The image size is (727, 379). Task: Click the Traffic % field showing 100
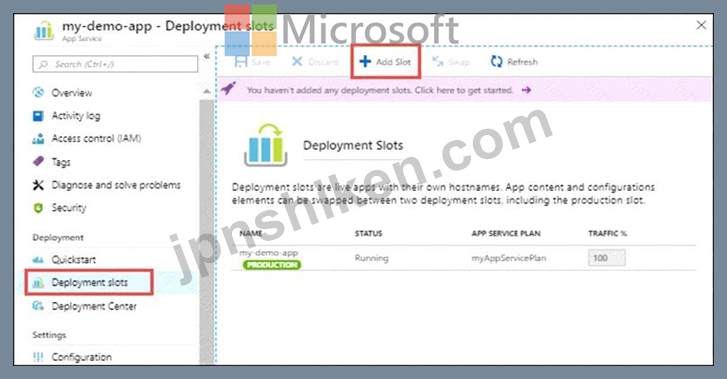[x=606, y=258]
